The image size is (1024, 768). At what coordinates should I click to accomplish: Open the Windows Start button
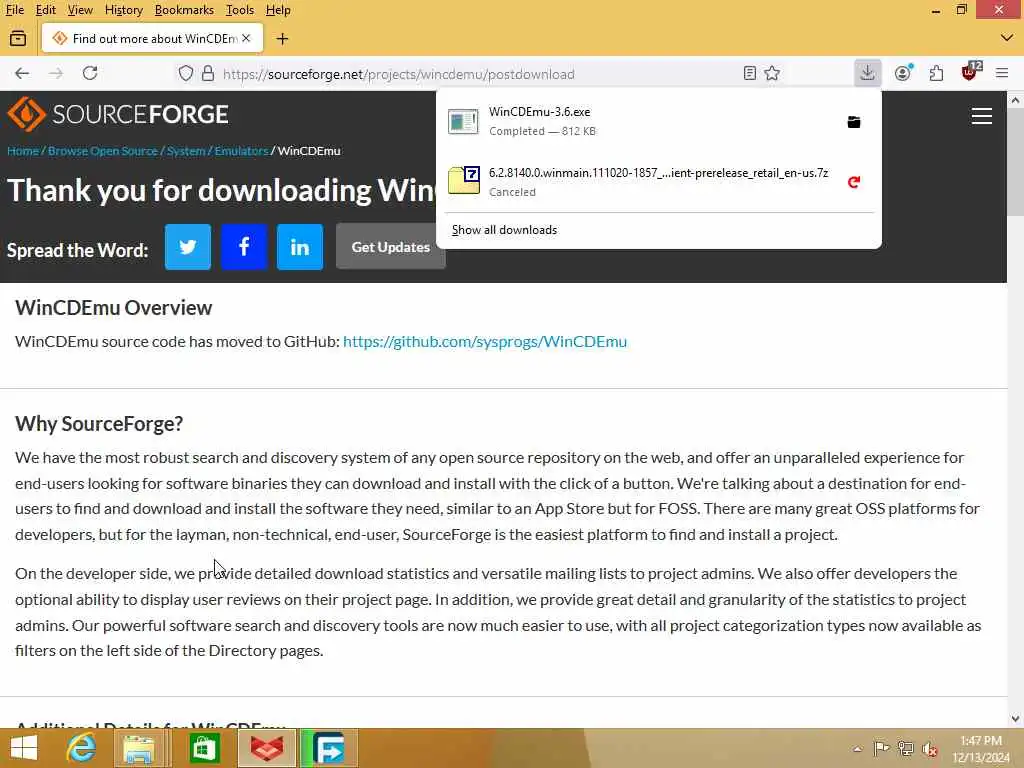pos(24,748)
